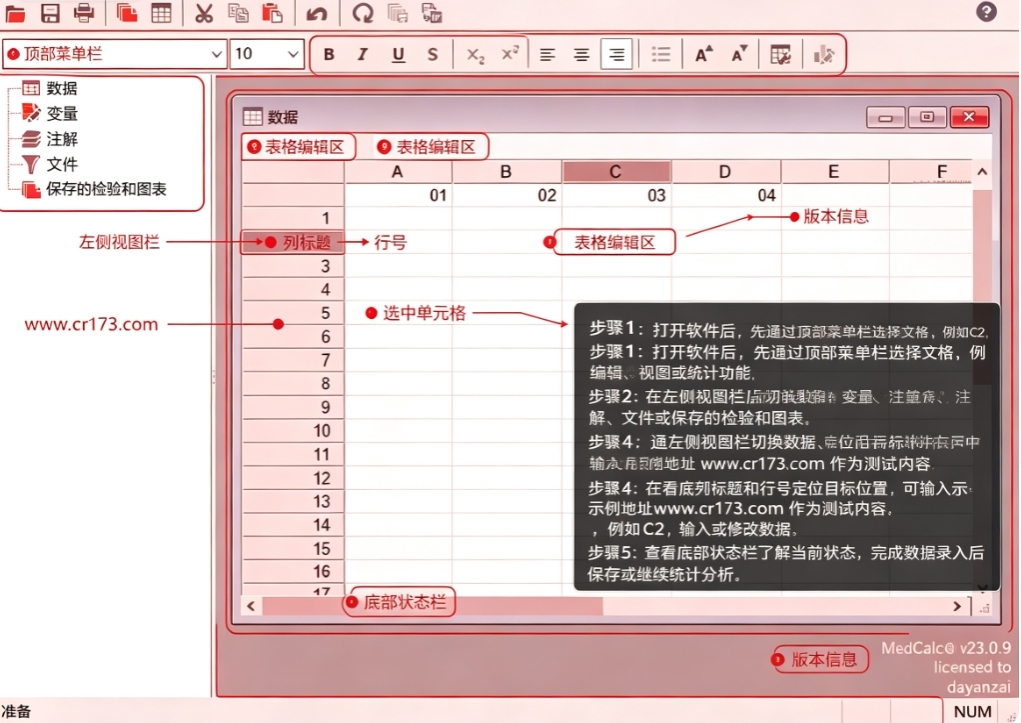Select 注解 in the left tree
Viewport: 1021px width, 723px height.
click(62, 139)
